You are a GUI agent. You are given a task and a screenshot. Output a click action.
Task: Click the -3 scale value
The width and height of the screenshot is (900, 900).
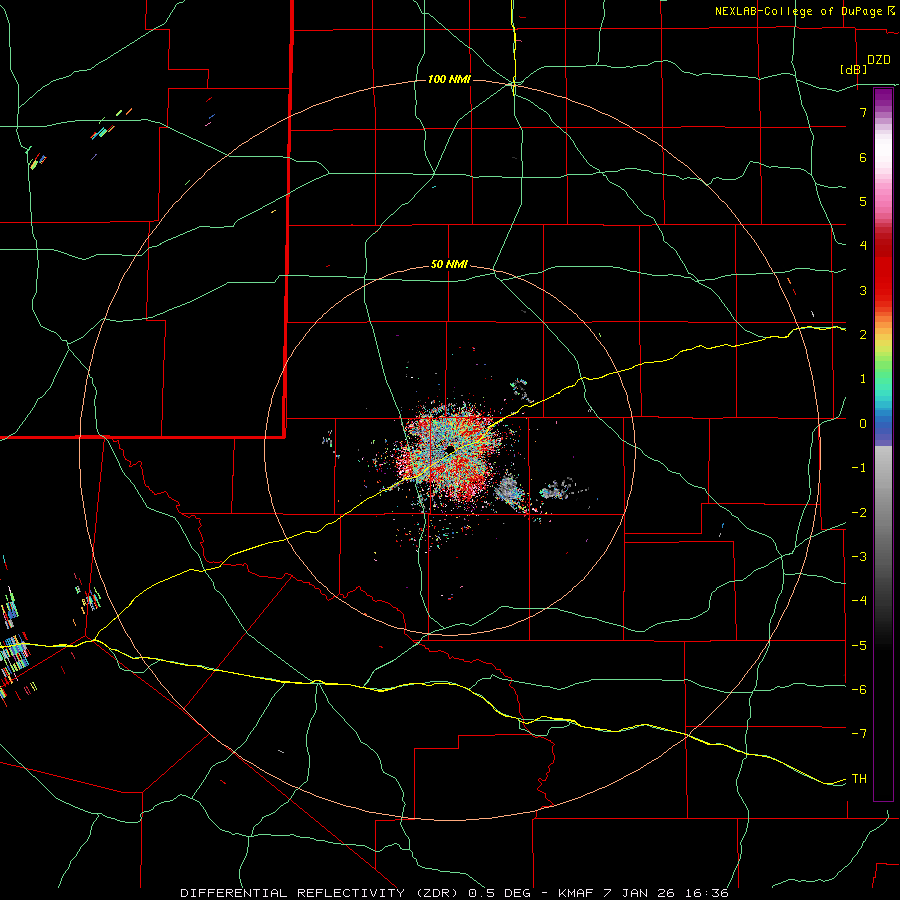[859, 557]
